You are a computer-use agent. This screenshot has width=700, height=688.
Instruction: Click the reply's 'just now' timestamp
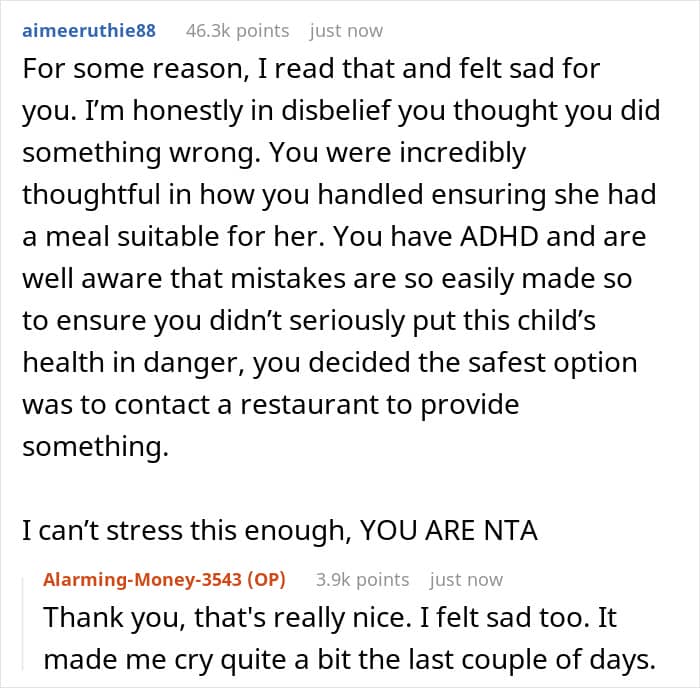click(x=466, y=580)
